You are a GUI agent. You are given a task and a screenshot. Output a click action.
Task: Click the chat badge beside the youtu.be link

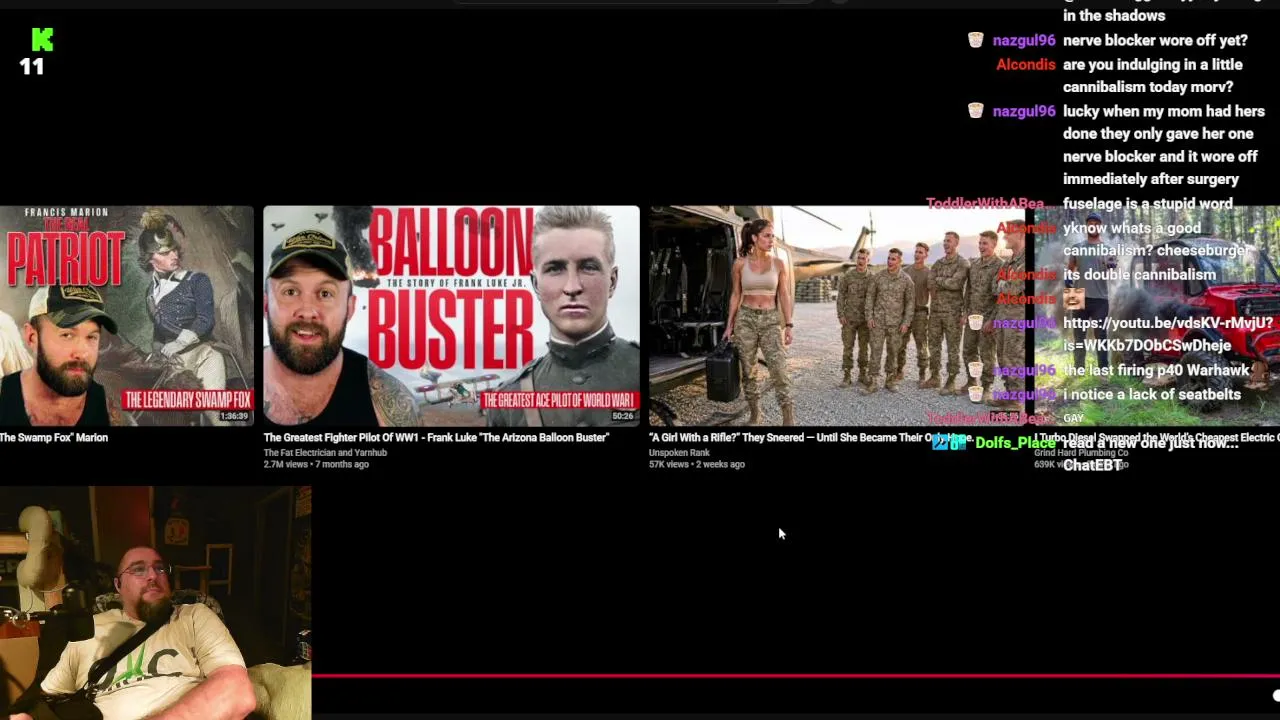coord(975,323)
